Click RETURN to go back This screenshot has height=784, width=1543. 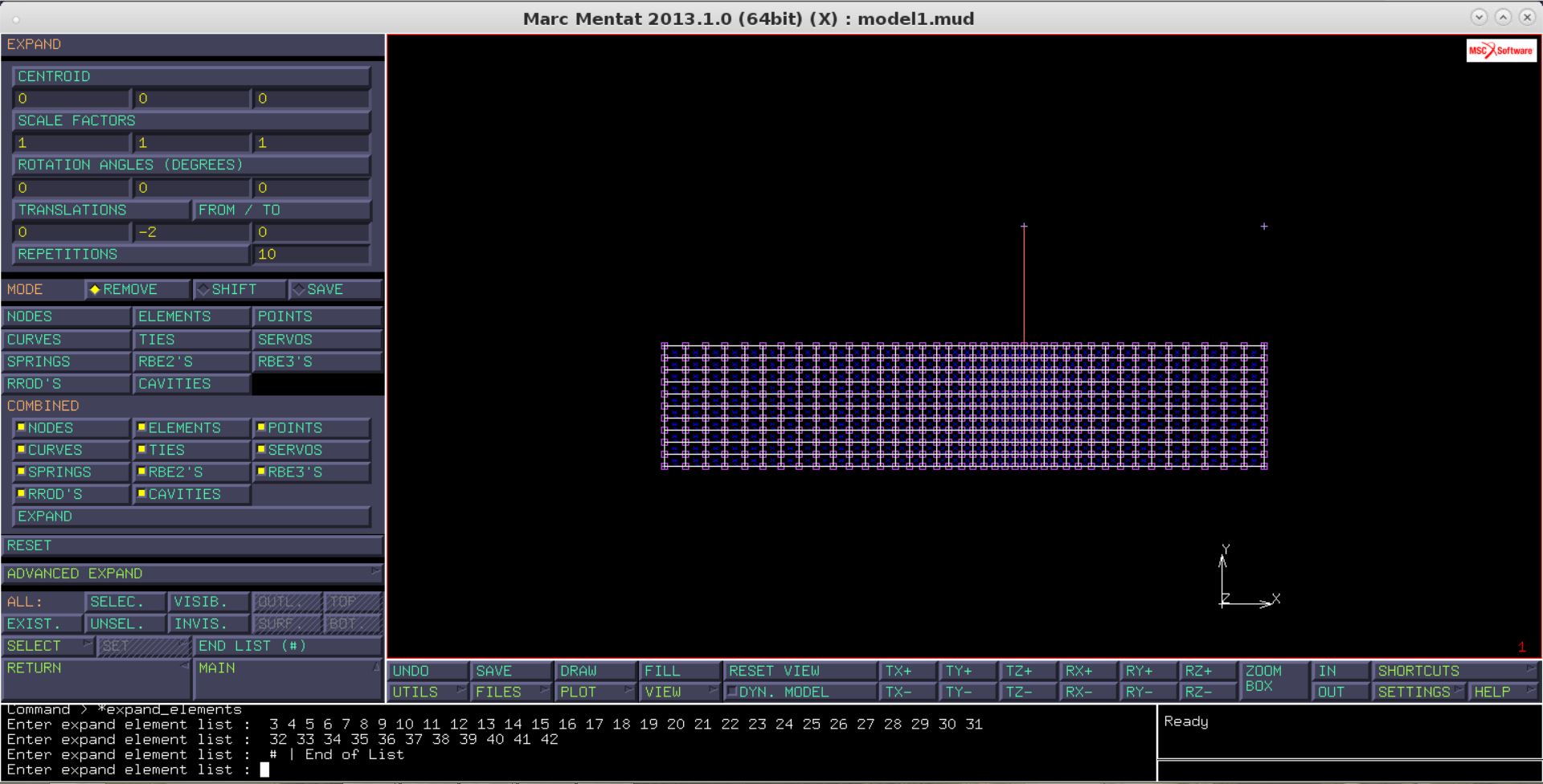[x=96, y=679]
